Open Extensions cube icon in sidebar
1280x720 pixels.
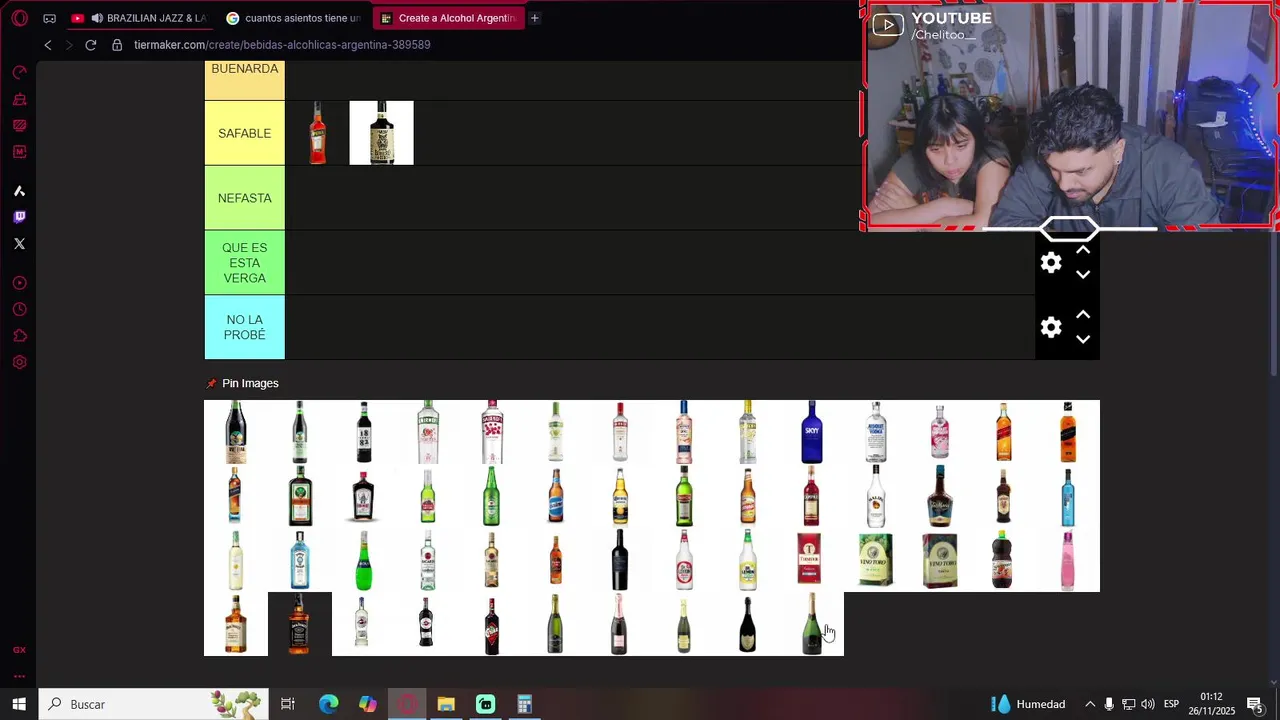pos(19,336)
